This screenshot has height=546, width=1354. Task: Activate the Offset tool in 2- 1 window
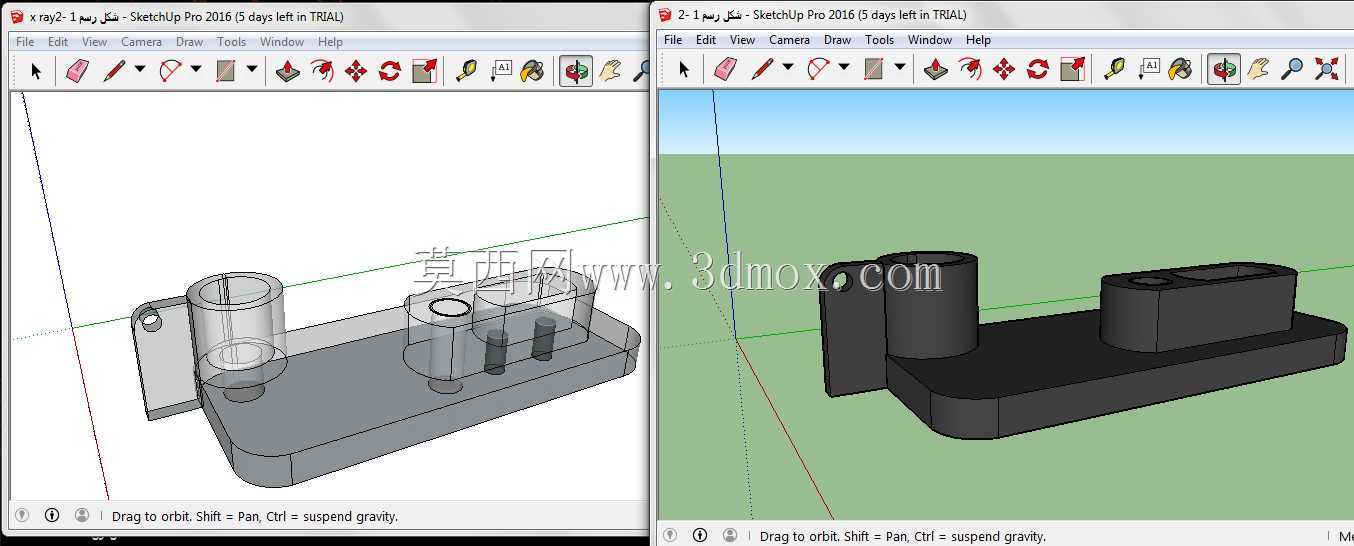[x=970, y=69]
